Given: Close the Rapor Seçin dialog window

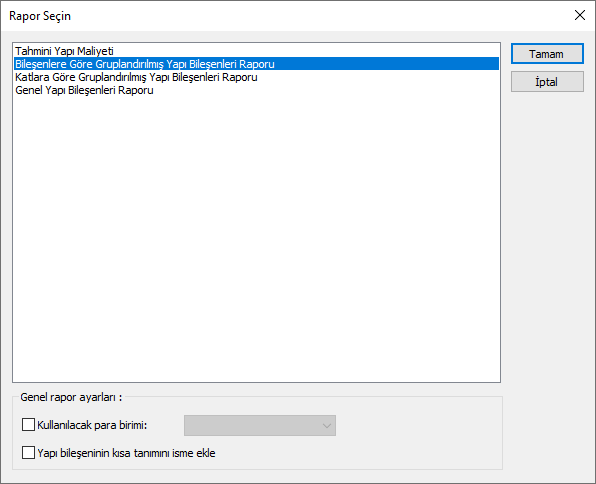Looking at the screenshot, I should (x=580, y=15).
